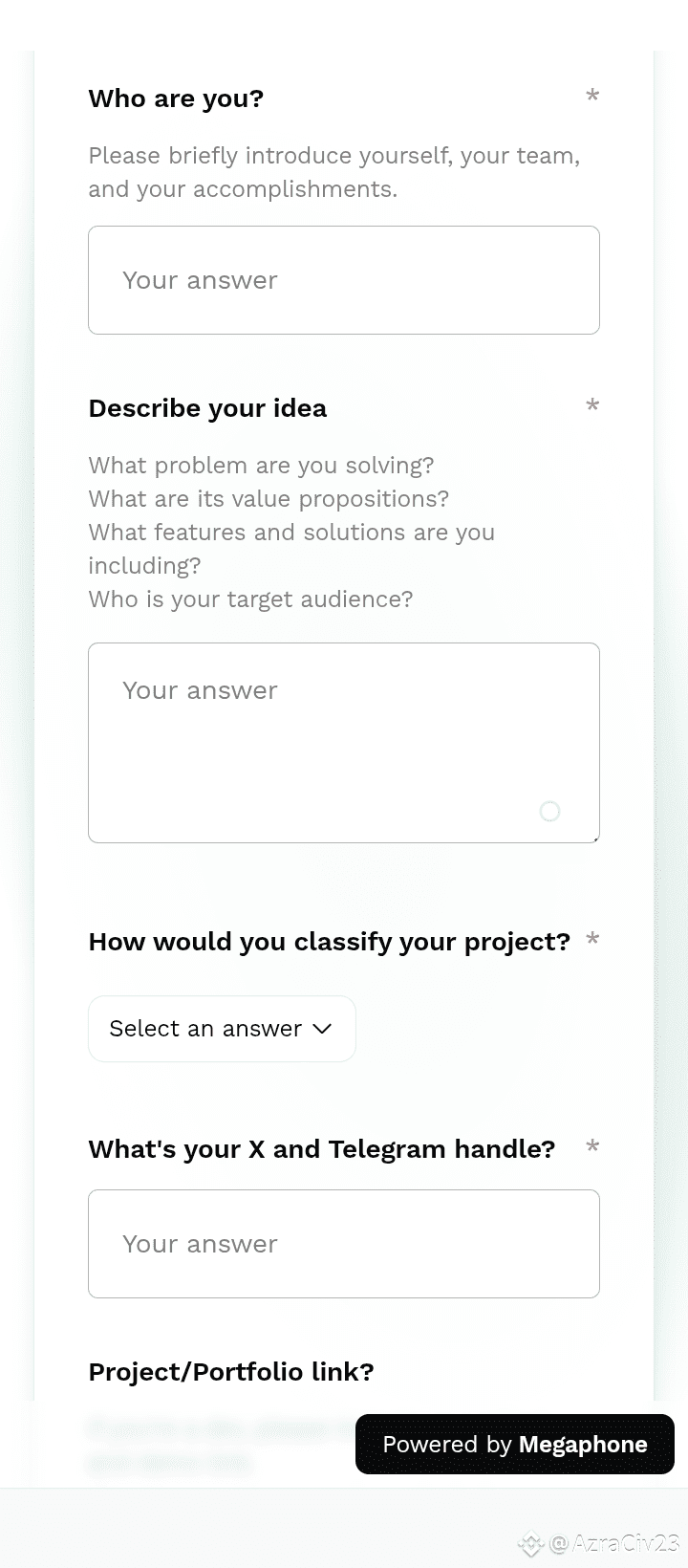Open the "Select an answer" dropdown
Image resolution: width=688 pixels, height=1568 pixels.
pos(222,1029)
